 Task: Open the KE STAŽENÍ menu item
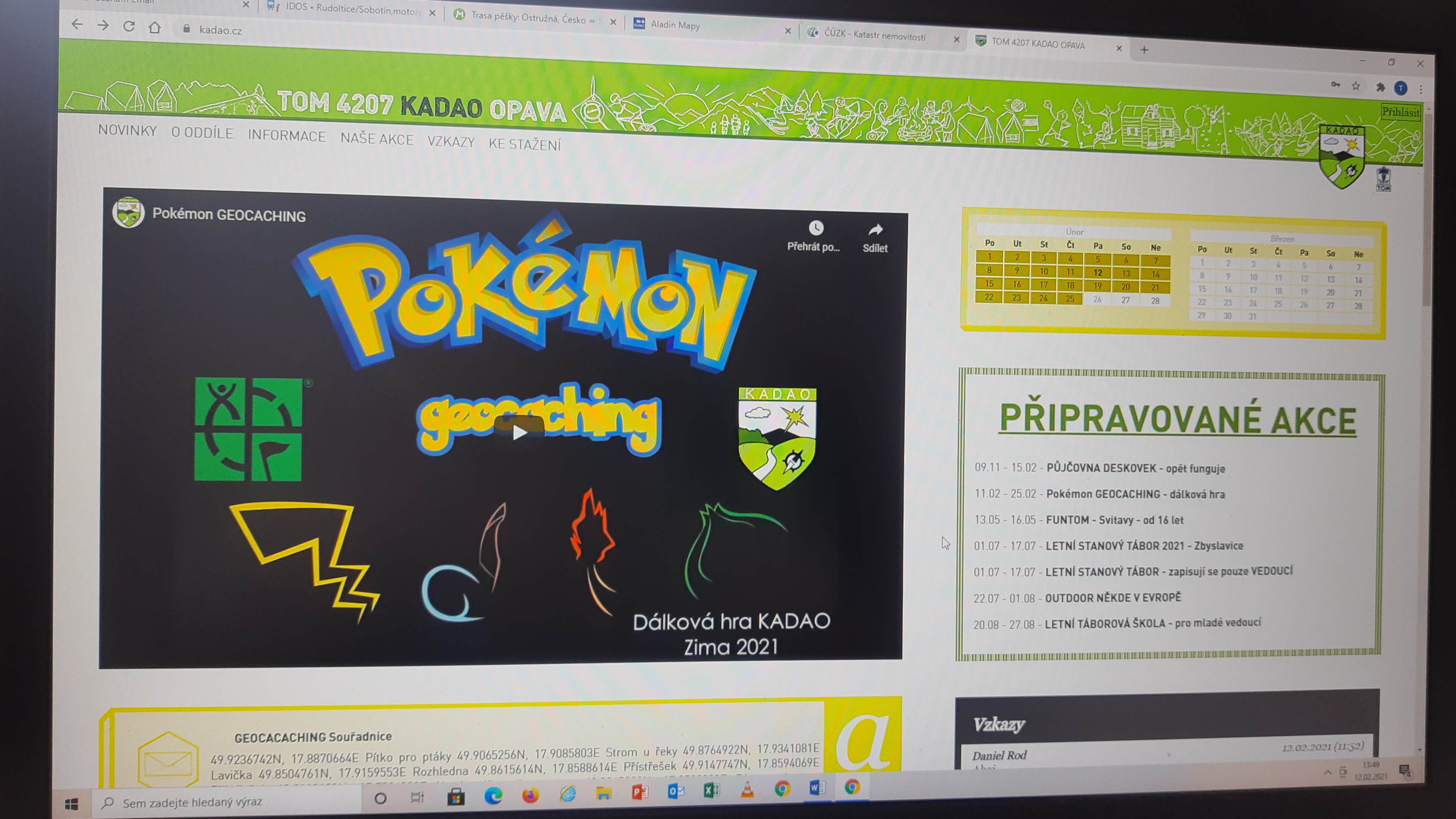click(525, 145)
